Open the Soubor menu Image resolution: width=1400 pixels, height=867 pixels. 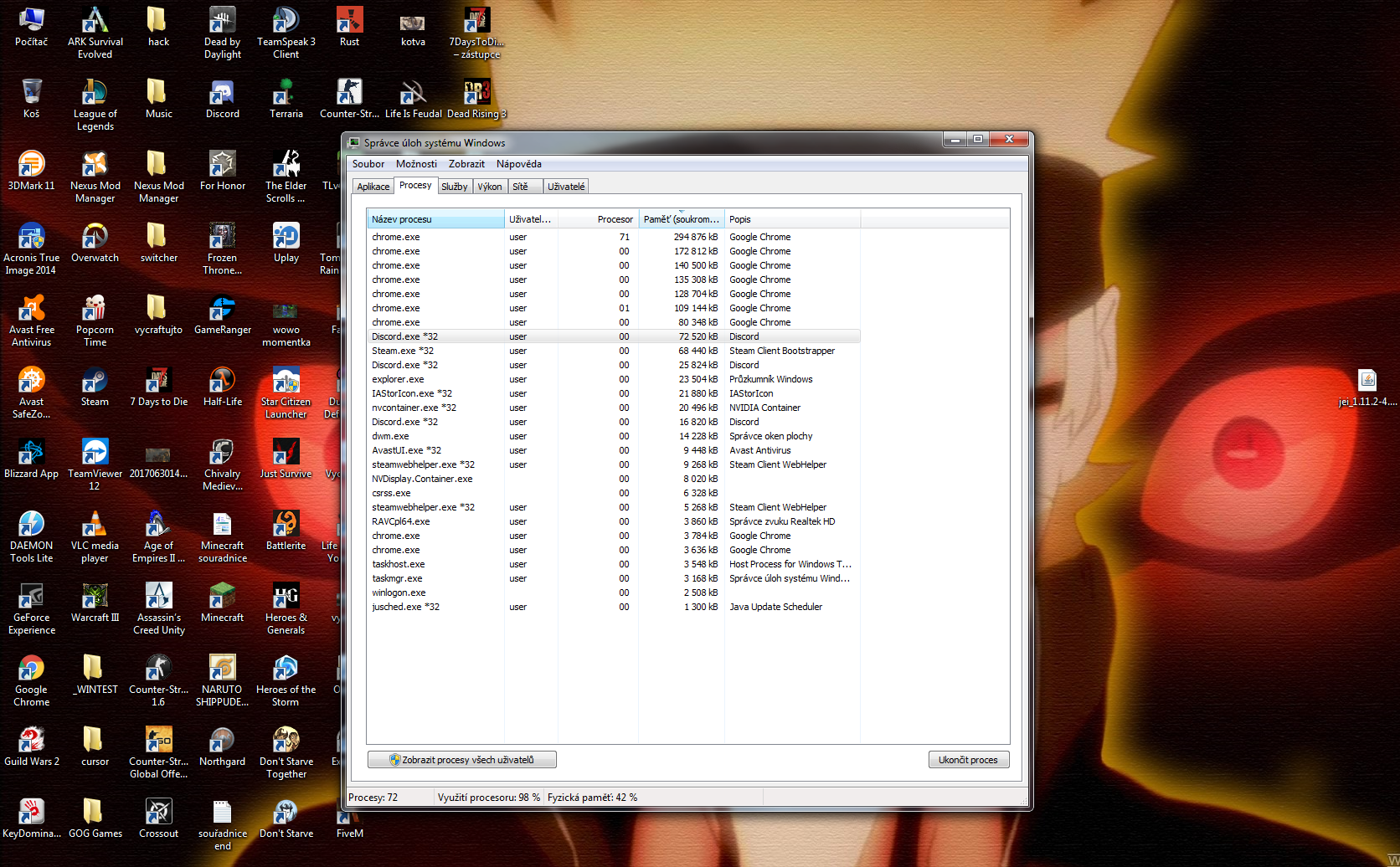coord(368,164)
